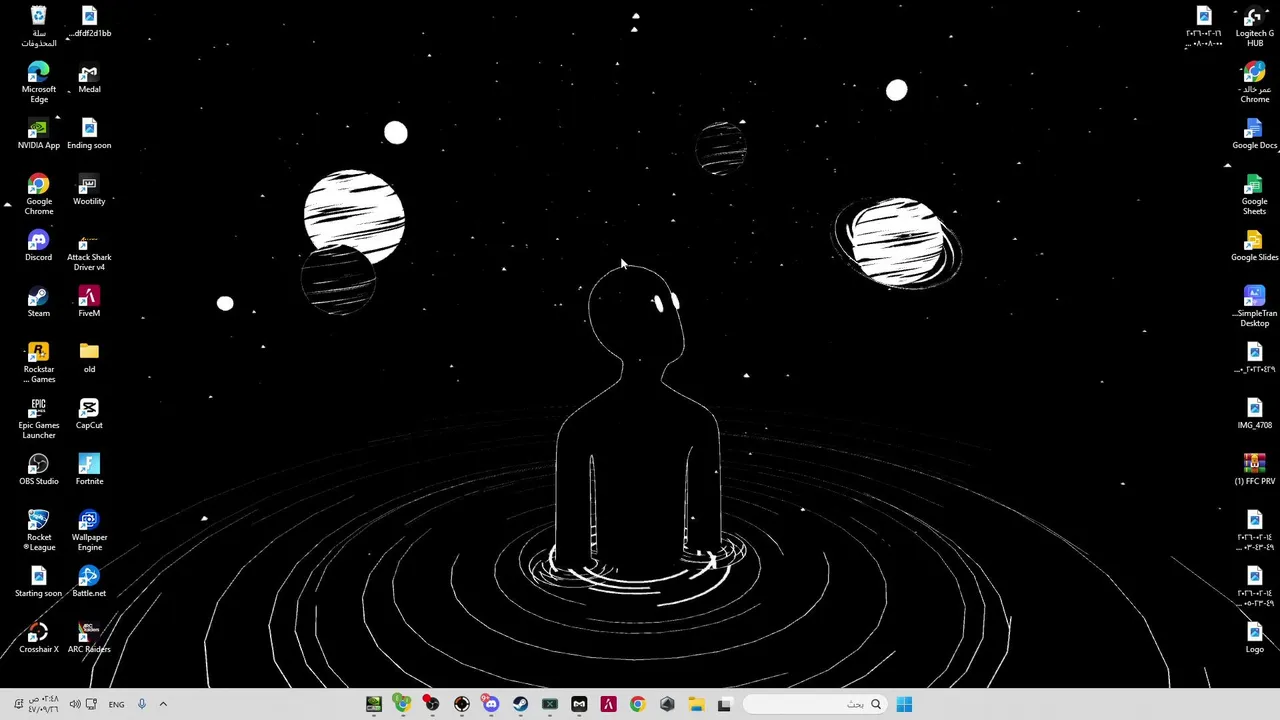Open the Rocket League desktop shortcut
This screenshot has height=720, width=1280.
38,531
